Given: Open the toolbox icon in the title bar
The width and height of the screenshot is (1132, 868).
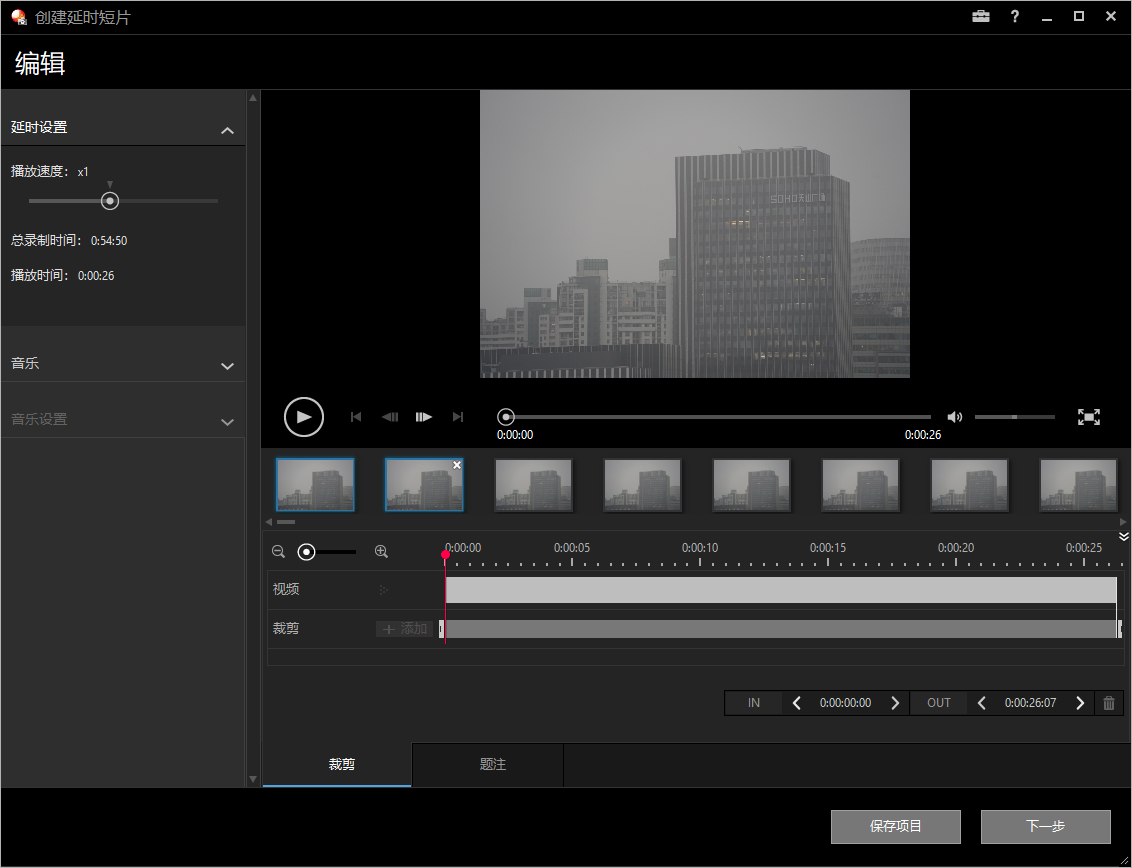Looking at the screenshot, I should 980,17.
